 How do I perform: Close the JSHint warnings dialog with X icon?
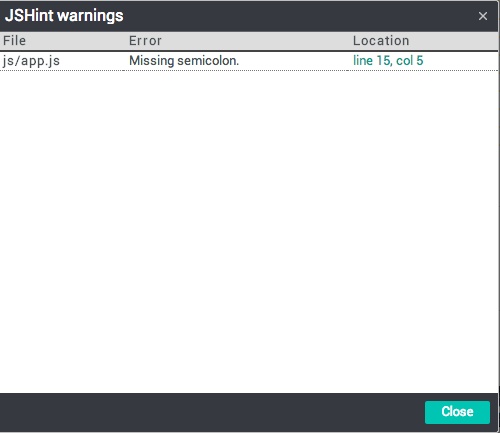tap(483, 16)
